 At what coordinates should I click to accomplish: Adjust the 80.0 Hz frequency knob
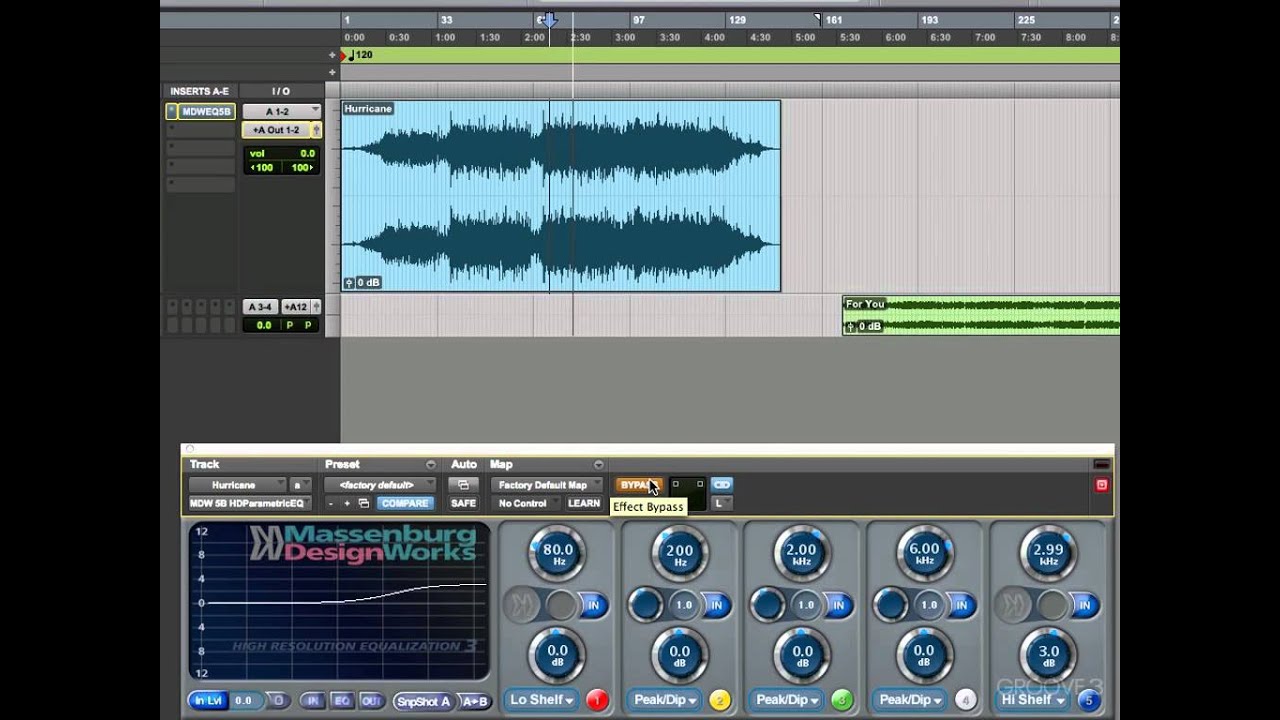coord(557,554)
